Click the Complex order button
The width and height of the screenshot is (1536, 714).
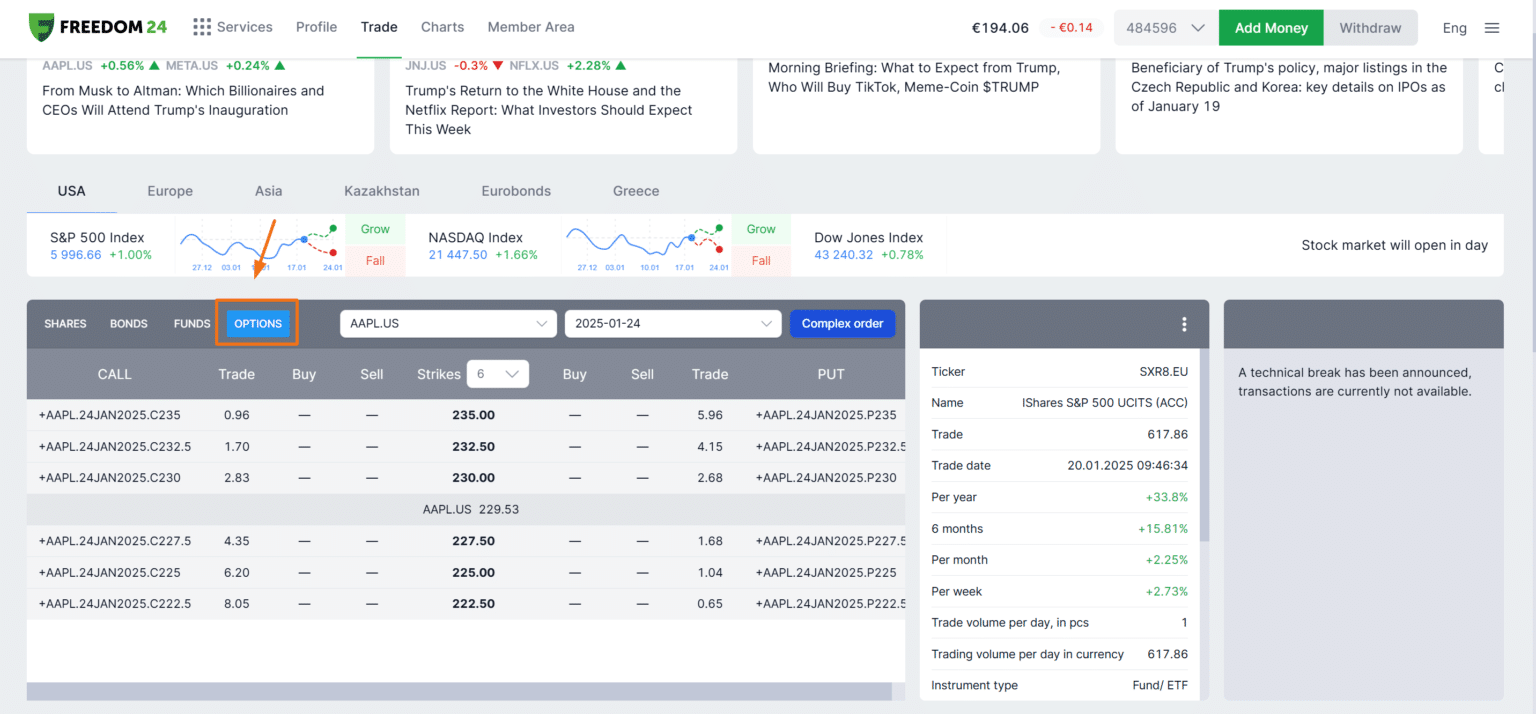click(842, 323)
